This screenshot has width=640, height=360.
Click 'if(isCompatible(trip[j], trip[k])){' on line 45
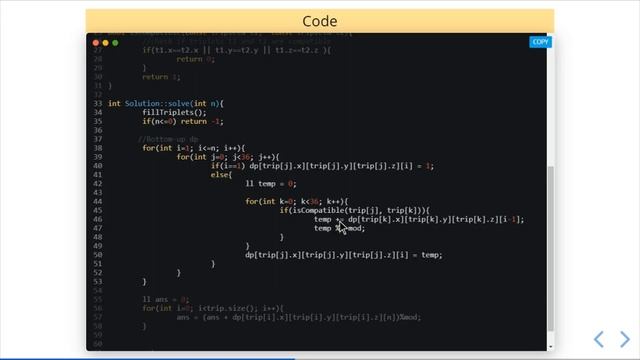click(355, 211)
